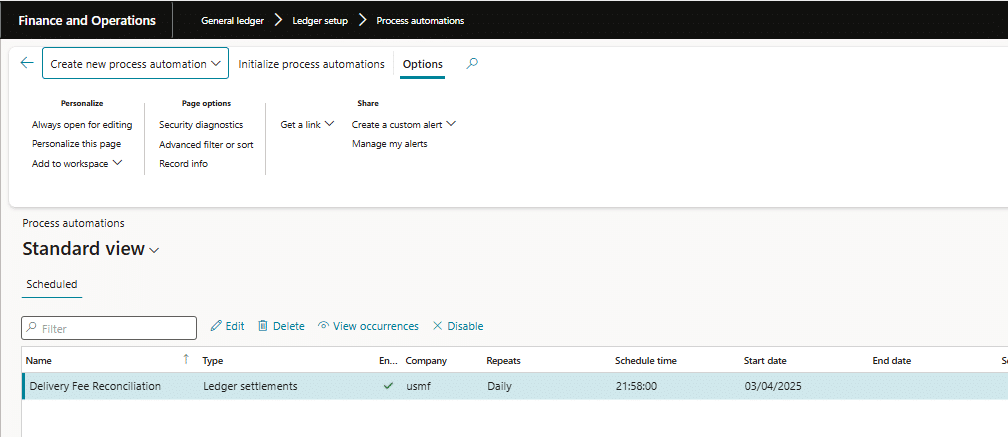Screen dimensions: 1008x437
Task: Click the 21:58:00 schedule time cell
Action: click(x=634, y=386)
